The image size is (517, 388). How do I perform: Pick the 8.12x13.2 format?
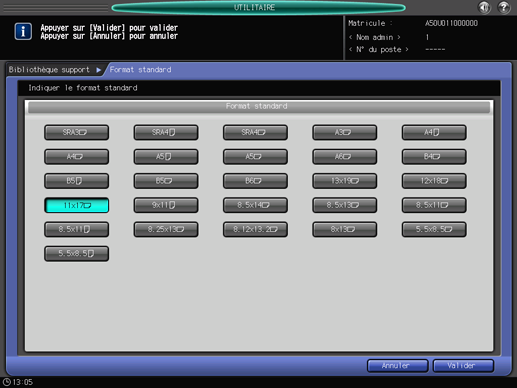(x=255, y=229)
